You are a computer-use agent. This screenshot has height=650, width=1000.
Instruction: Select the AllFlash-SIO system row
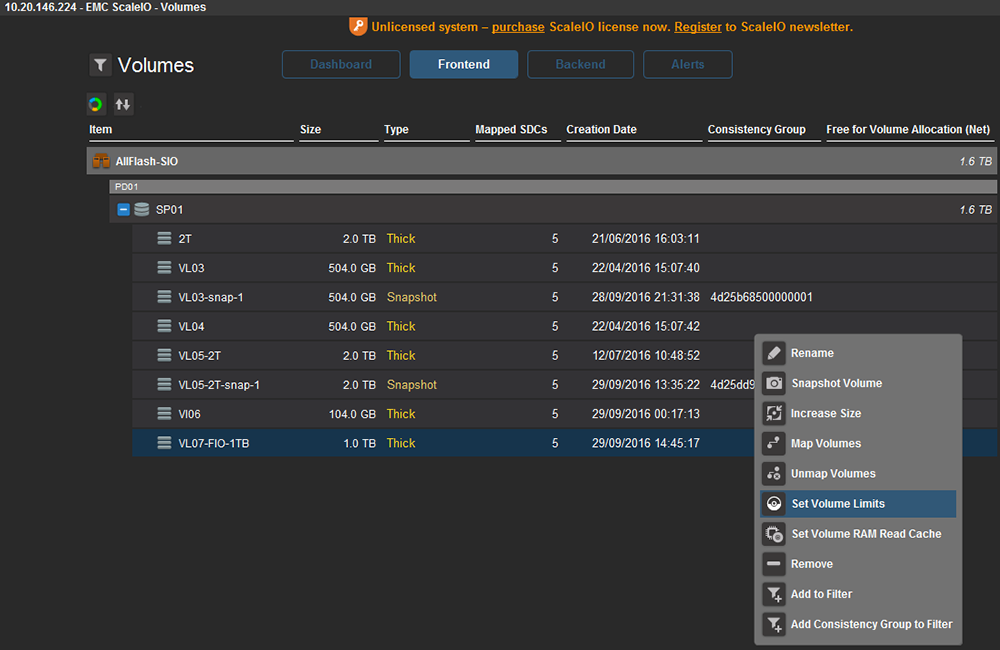pyautogui.click(x=541, y=161)
